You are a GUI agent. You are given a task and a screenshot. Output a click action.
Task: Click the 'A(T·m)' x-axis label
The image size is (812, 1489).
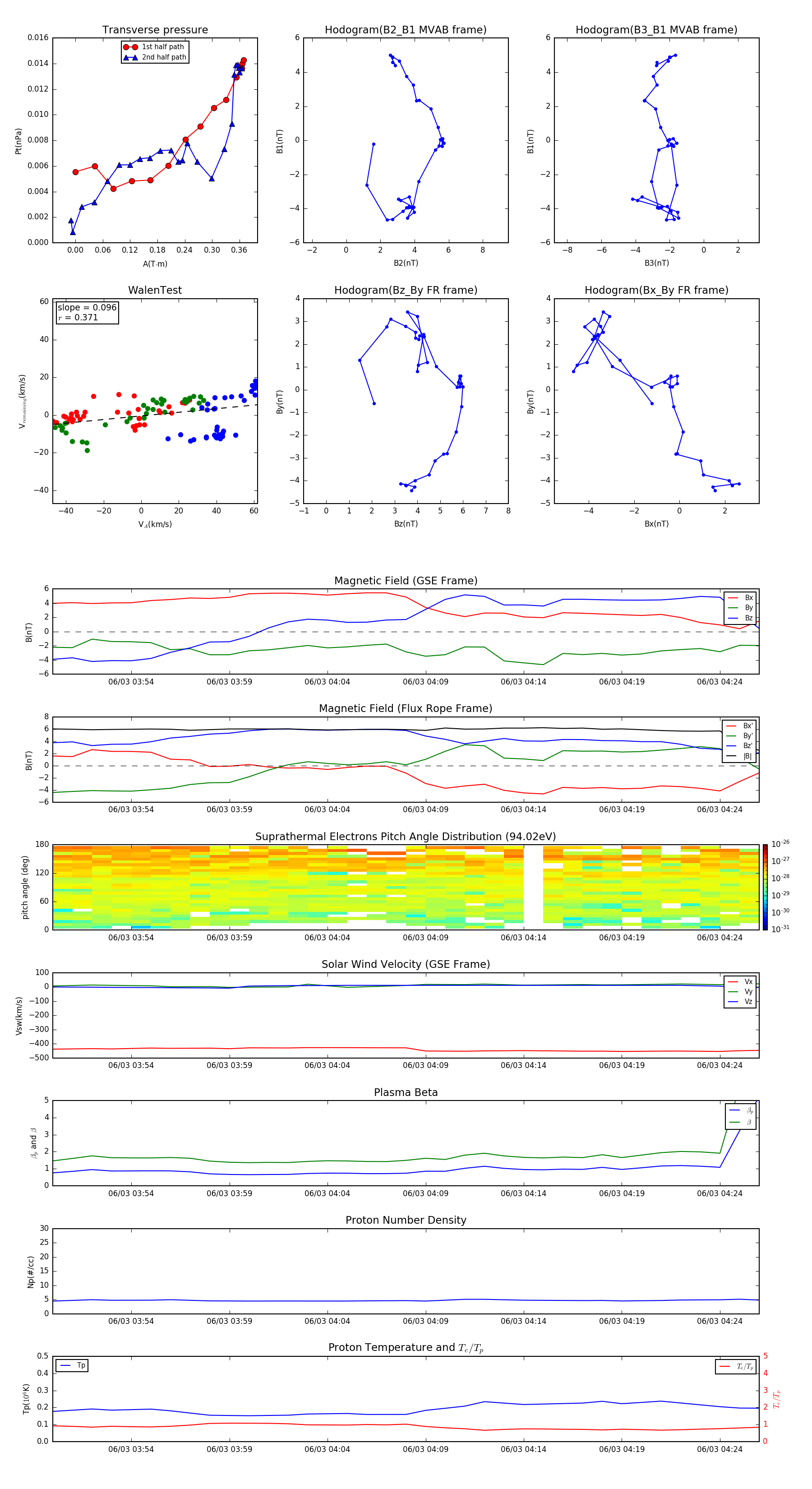[155, 264]
